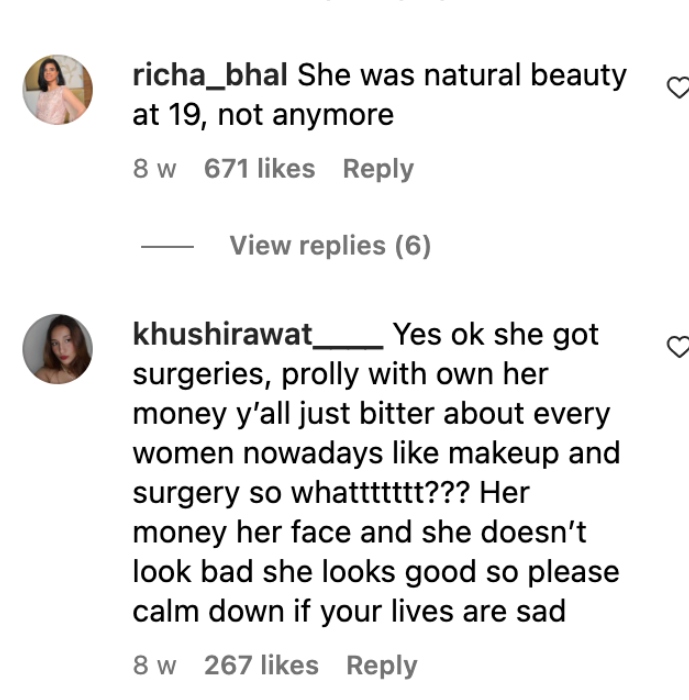Click the 8 w timestamp under khushirawat's comment
The image size is (689, 700).
[154, 665]
